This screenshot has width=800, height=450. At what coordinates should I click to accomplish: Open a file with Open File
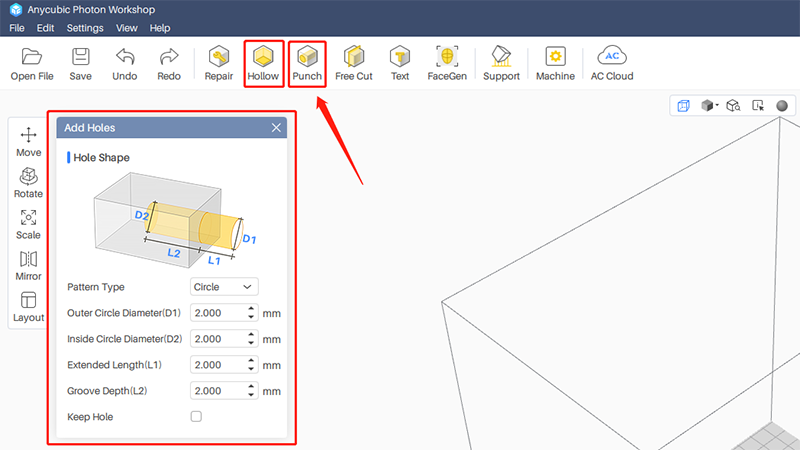tap(32, 64)
